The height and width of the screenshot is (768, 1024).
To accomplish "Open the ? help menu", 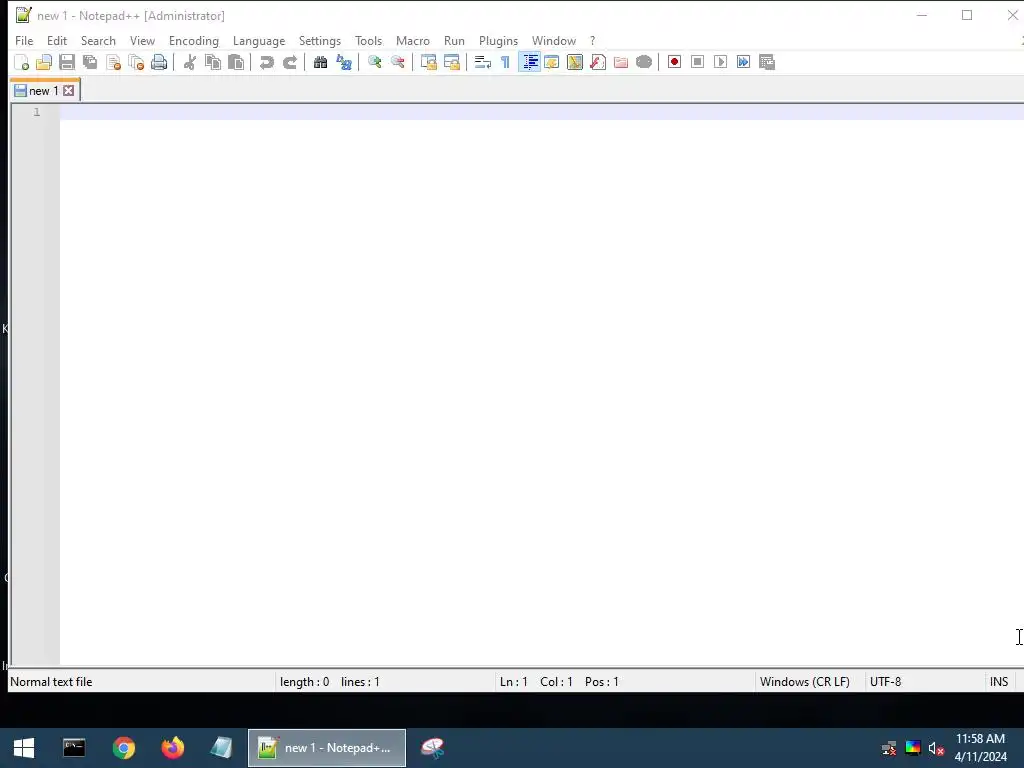I will 592,40.
